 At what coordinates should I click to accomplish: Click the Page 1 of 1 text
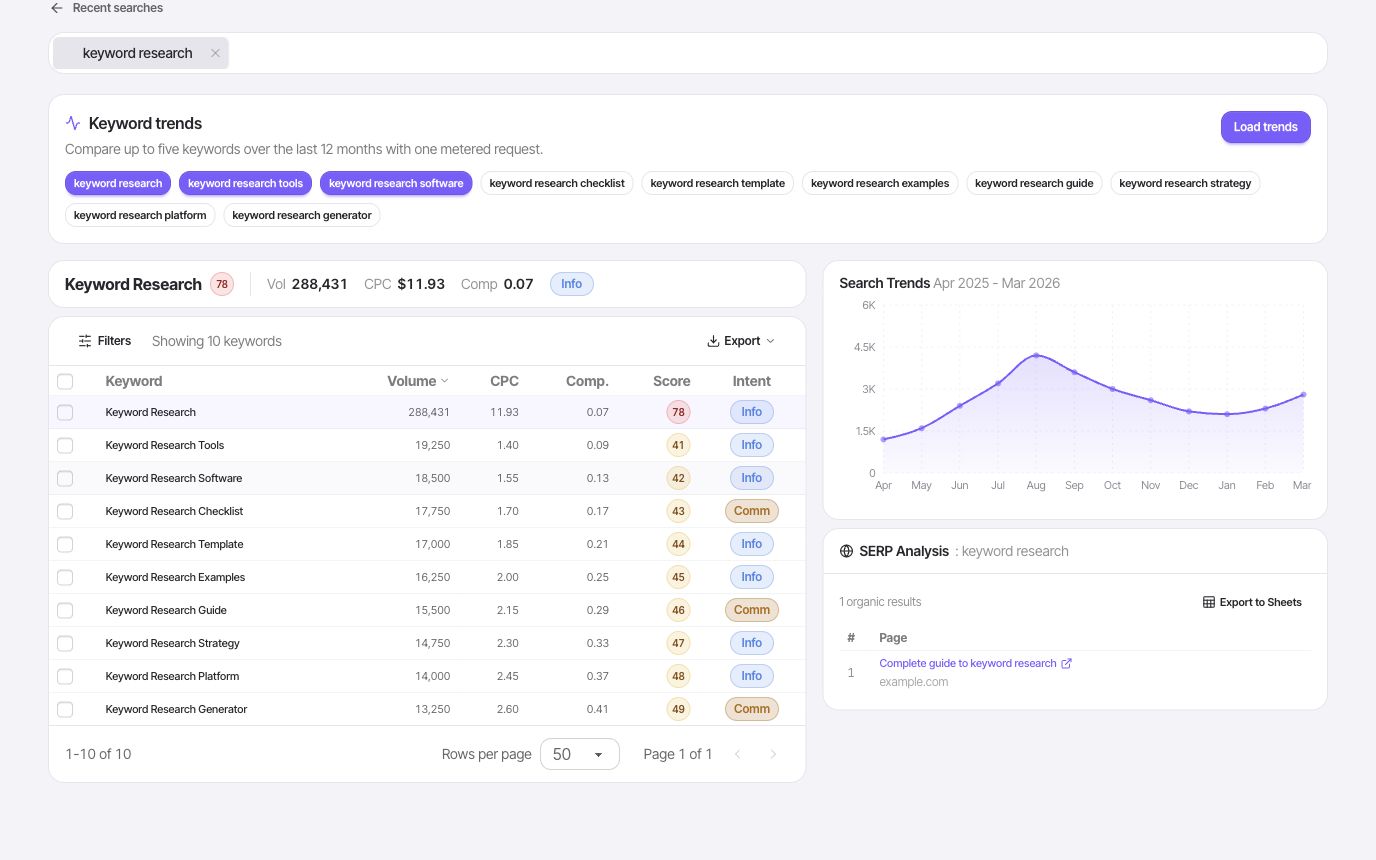tap(678, 754)
